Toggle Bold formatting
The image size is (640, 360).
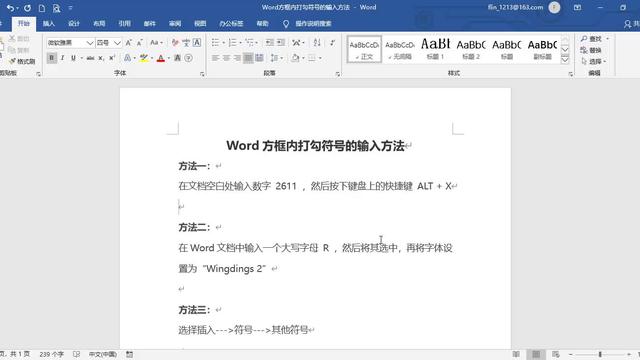coord(51,58)
